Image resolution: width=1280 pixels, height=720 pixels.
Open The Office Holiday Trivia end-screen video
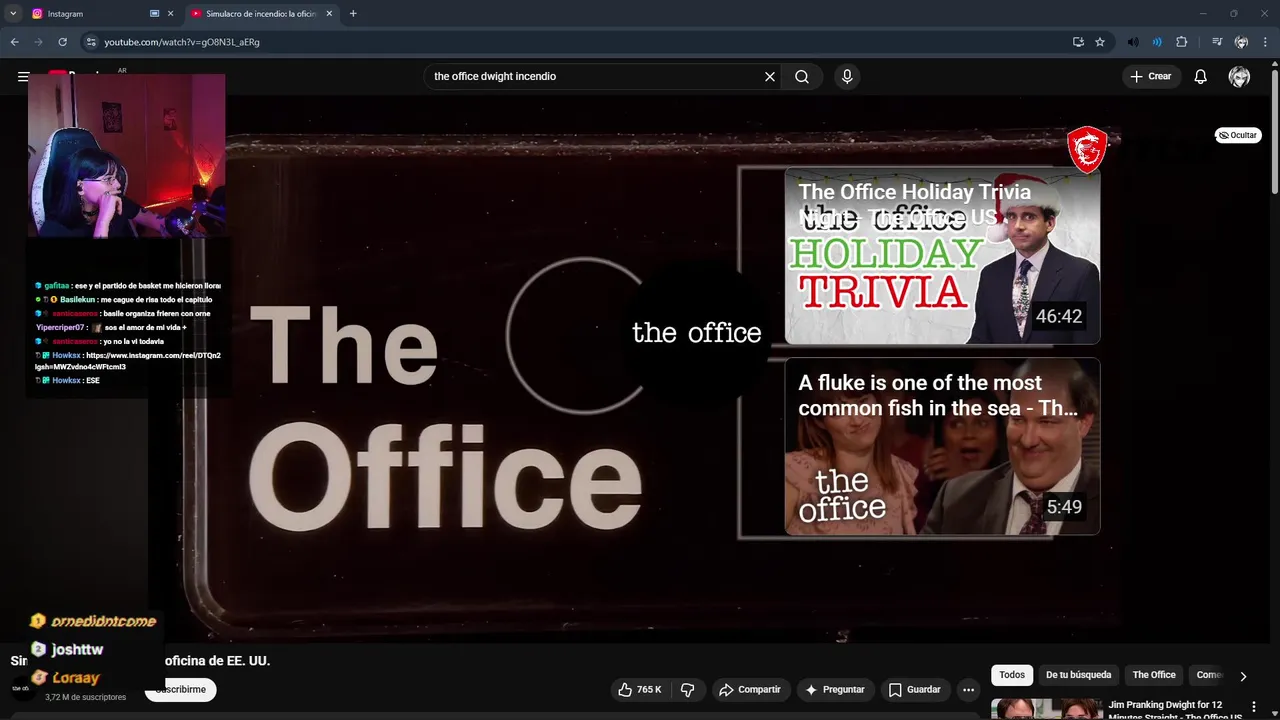[x=942, y=256]
